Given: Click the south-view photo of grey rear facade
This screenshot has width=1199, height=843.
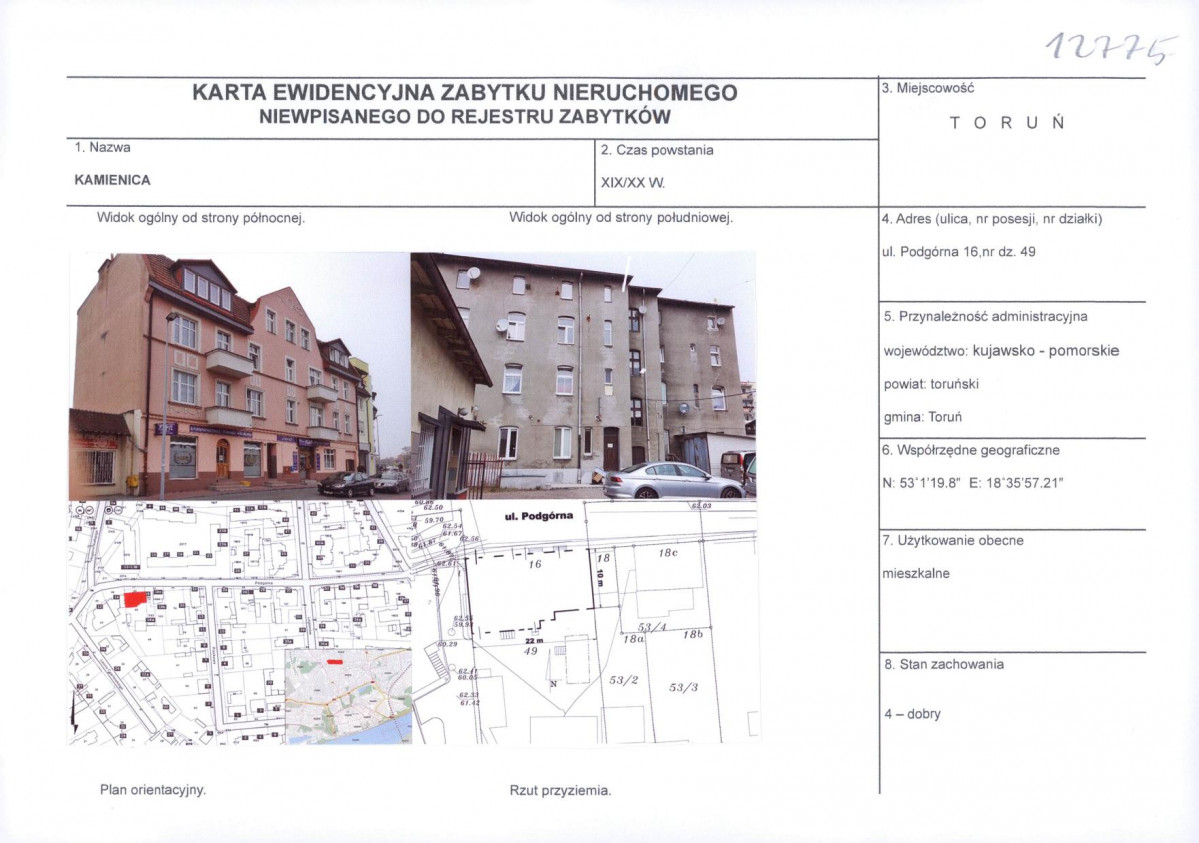Looking at the screenshot, I should tap(583, 376).
